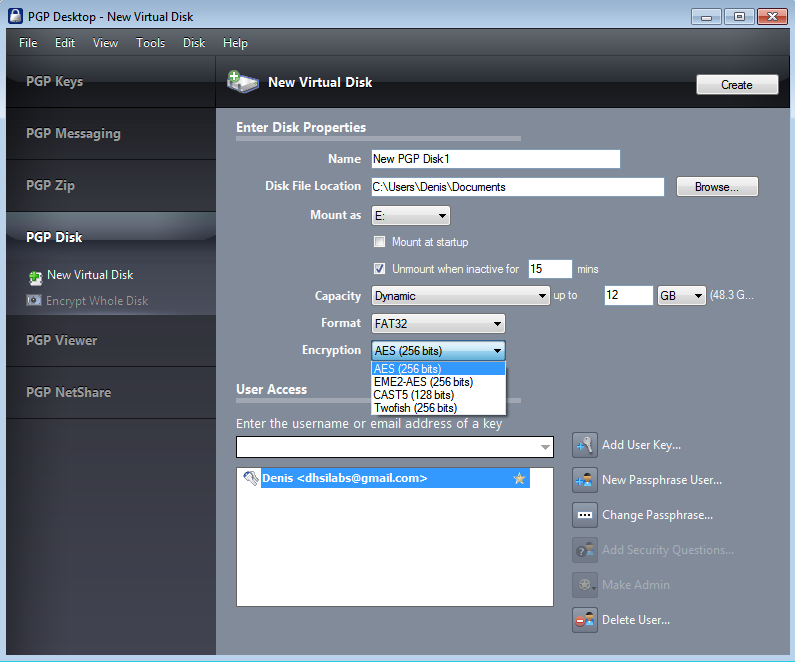Open the GB capacity unit dropdown
This screenshot has height=662, width=795.
click(682, 296)
